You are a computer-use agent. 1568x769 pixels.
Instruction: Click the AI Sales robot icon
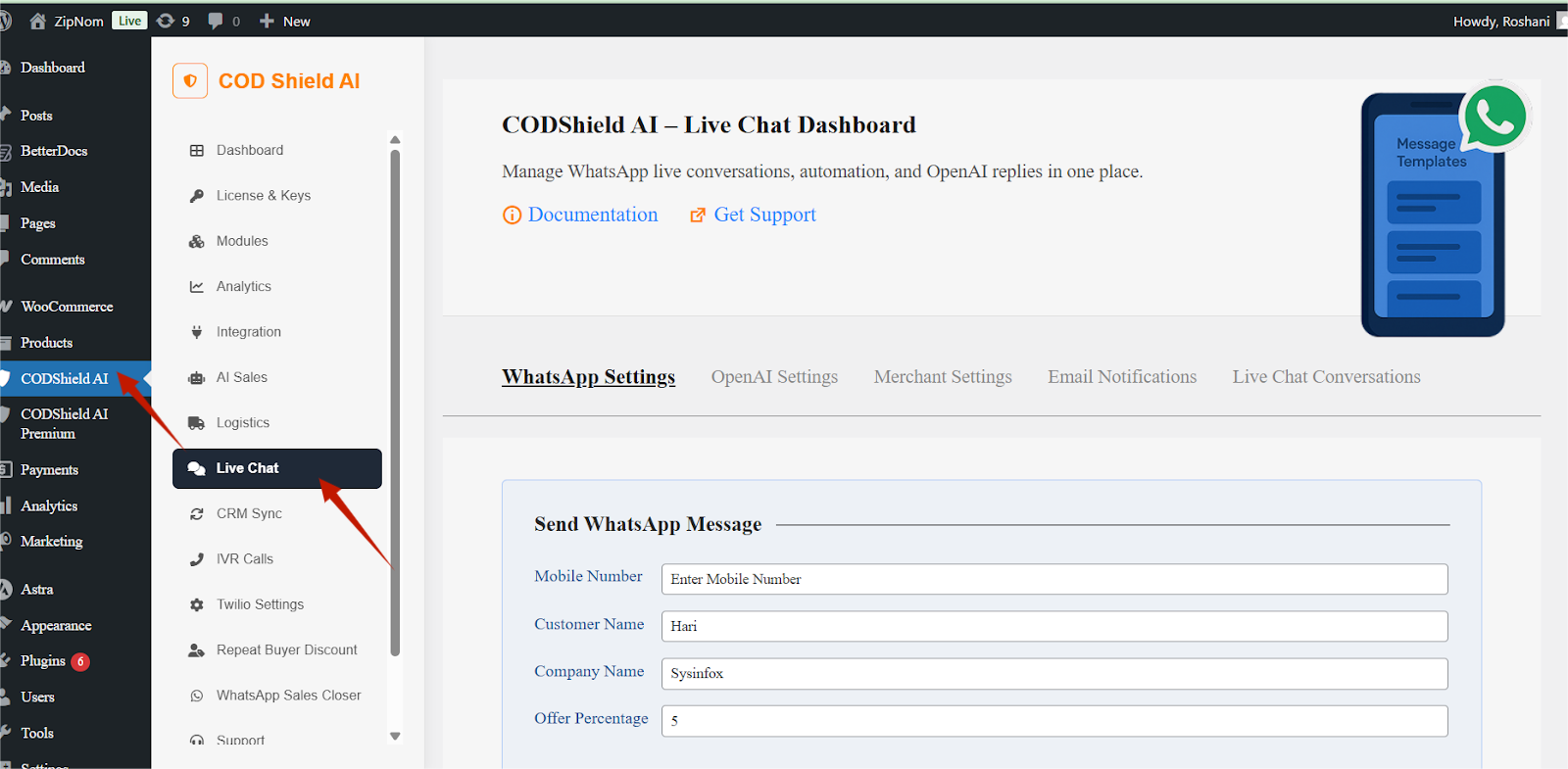[x=197, y=378]
